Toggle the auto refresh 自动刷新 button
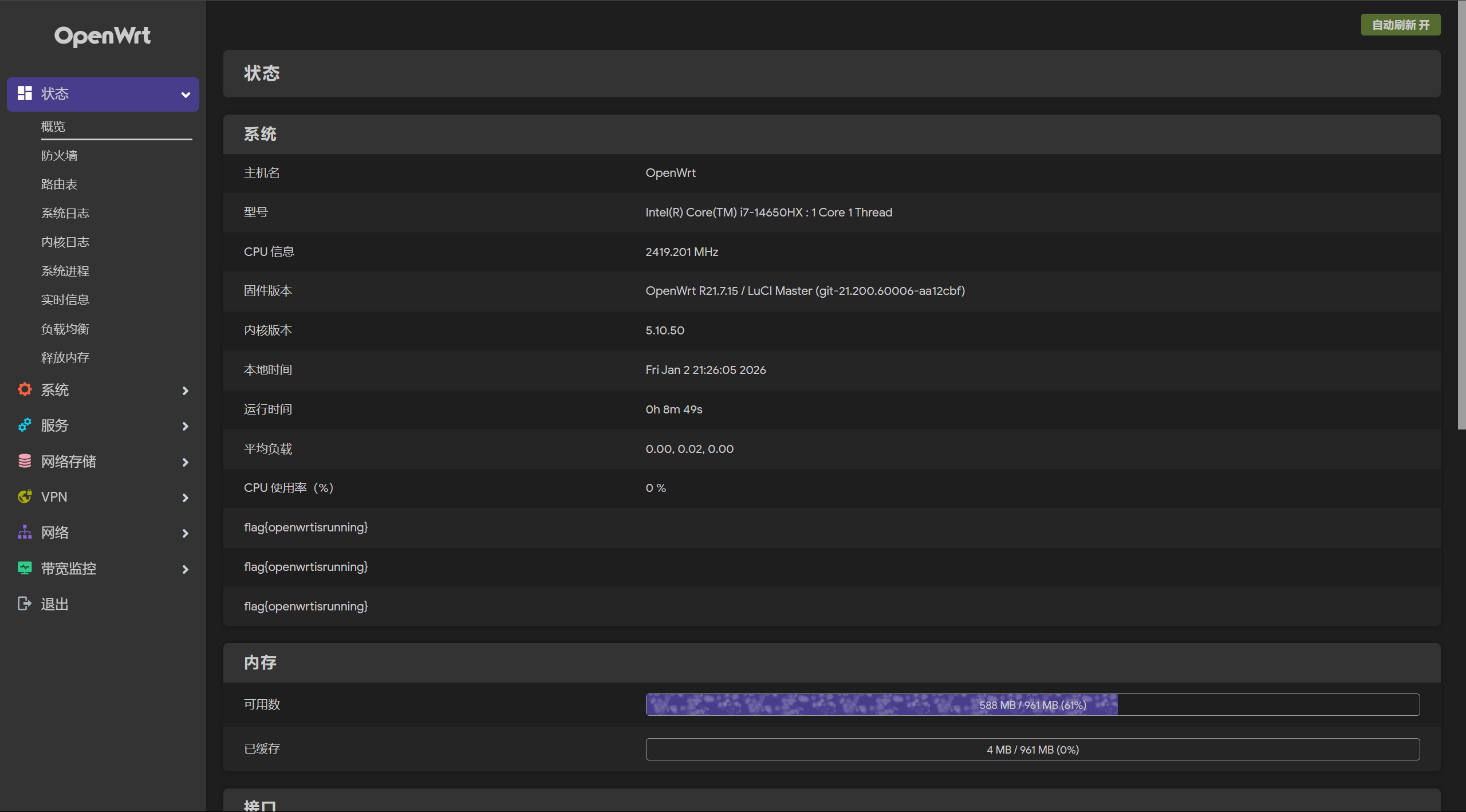Image resolution: width=1466 pixels, height=812 pixels. point(1400,25)
